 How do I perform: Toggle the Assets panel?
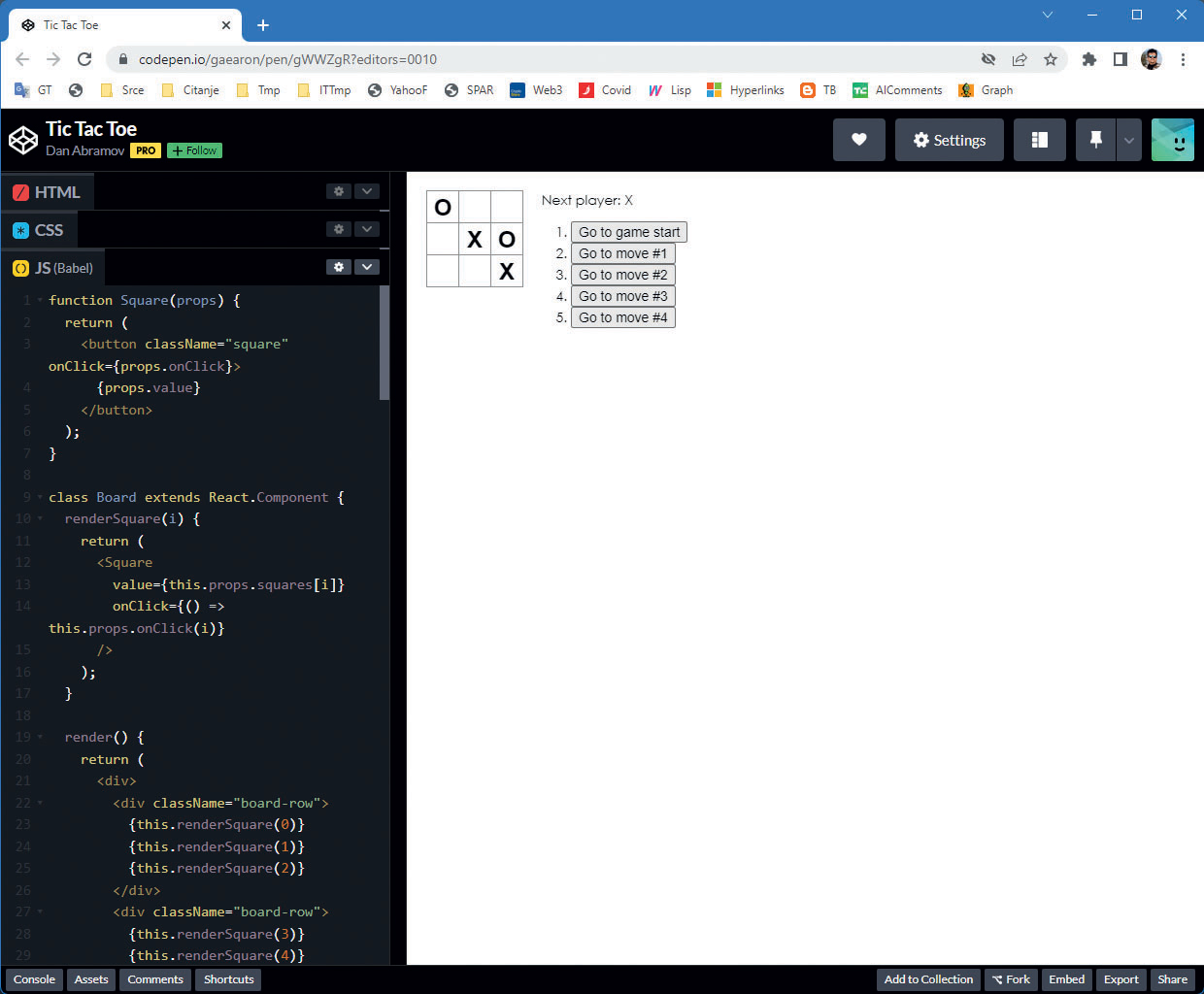pos(91,979)
